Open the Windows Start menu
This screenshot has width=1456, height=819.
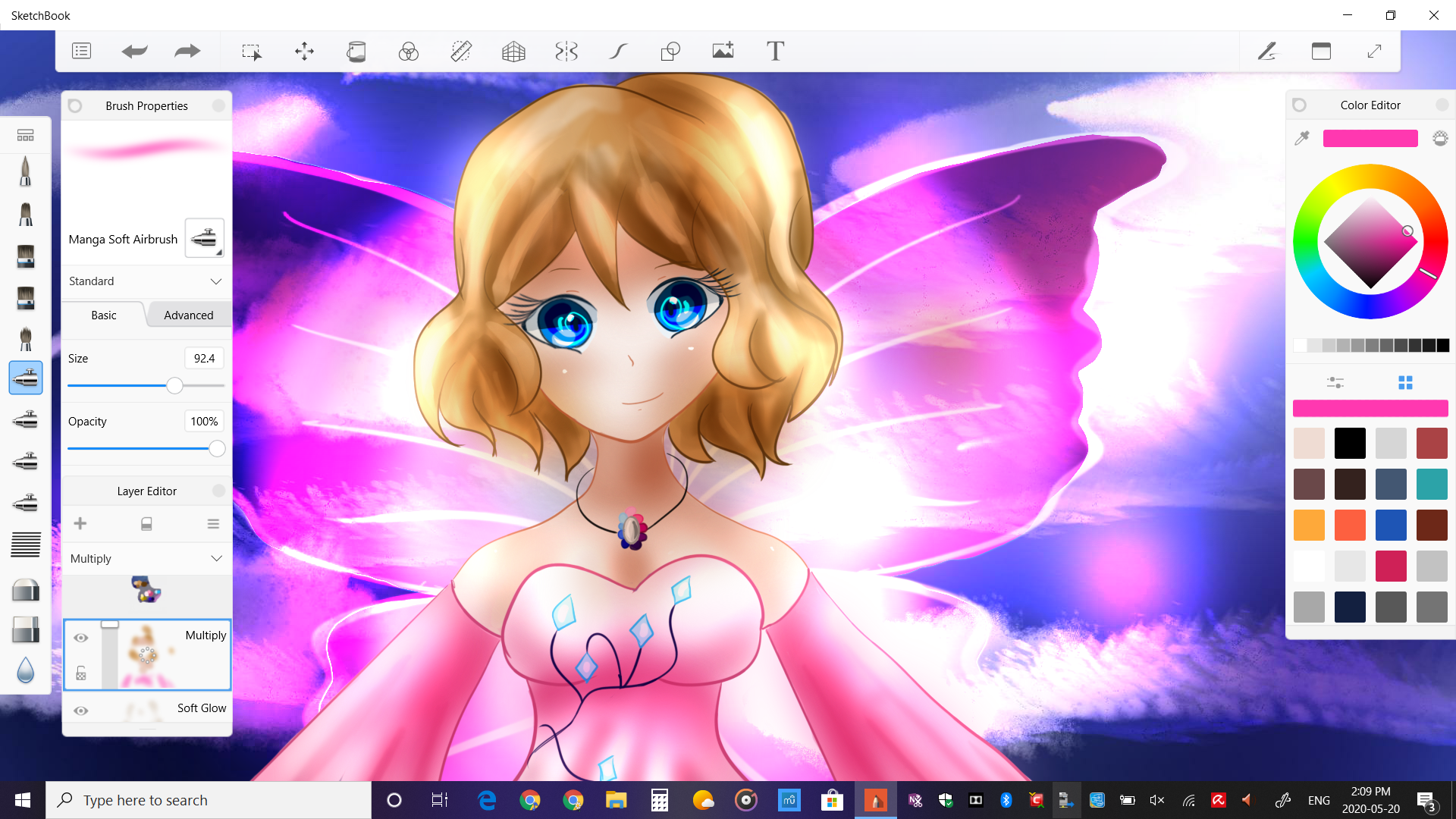click(23, 800)
